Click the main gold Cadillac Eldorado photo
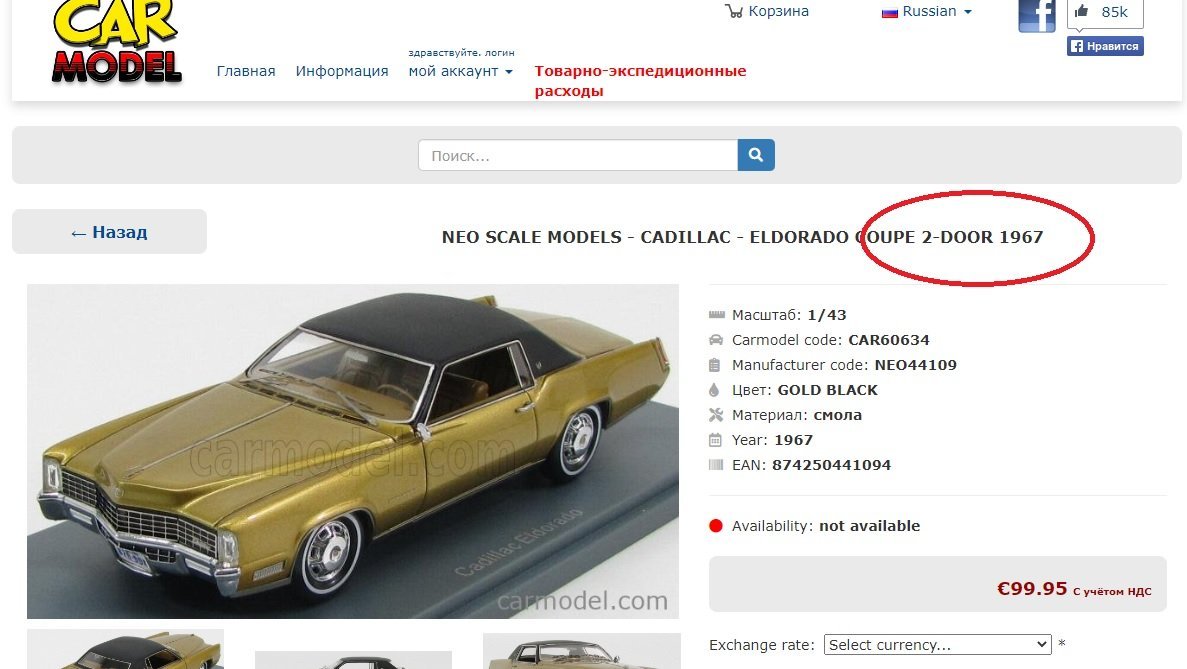Screen dimensions: 1187x669 353,452
